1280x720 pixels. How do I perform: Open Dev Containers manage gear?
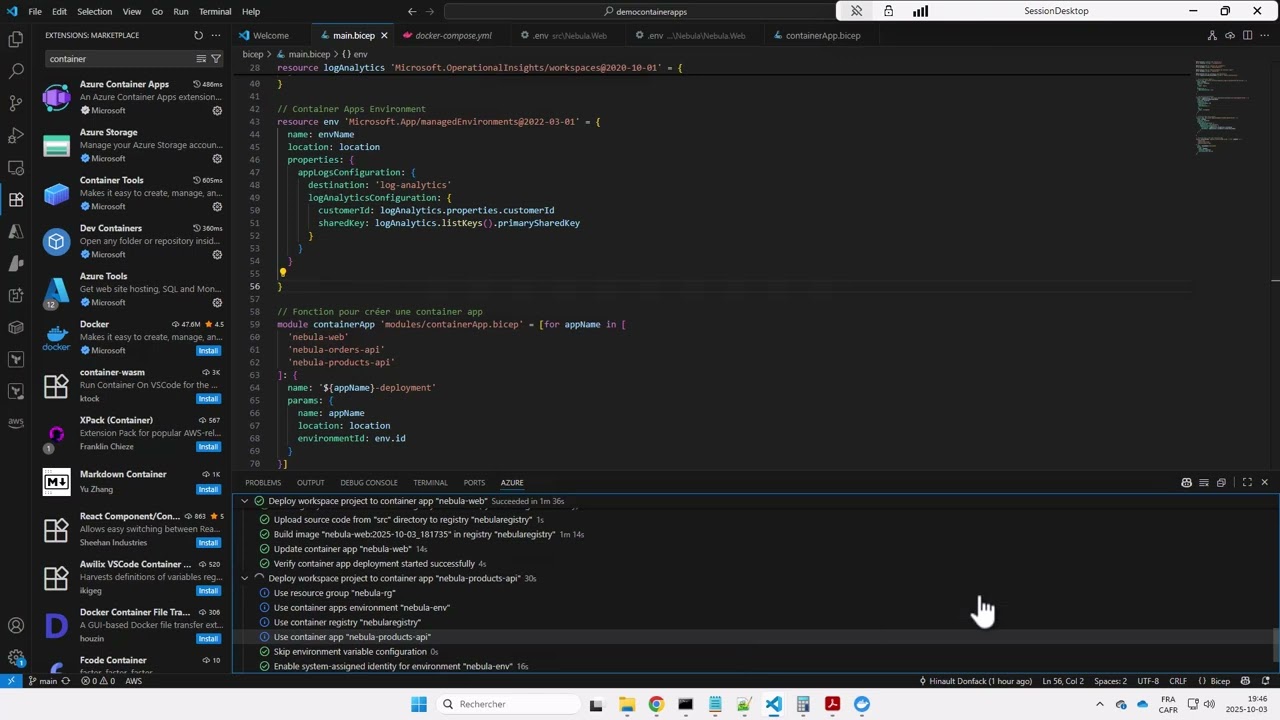coord(217,254)
